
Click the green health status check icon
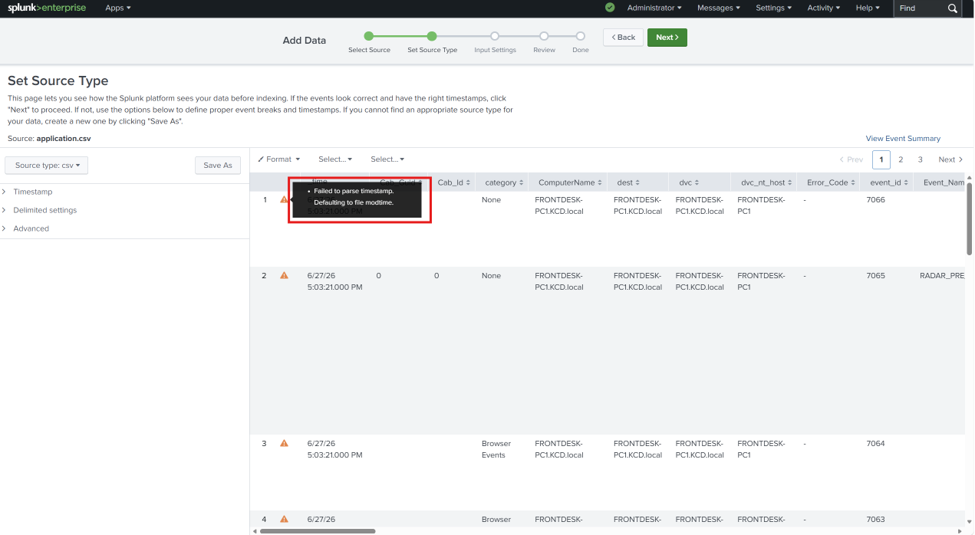(x=610, y=7)
